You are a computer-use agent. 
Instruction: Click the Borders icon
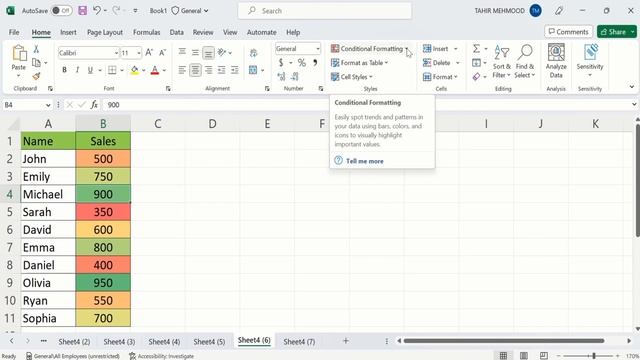coord(112,70)
